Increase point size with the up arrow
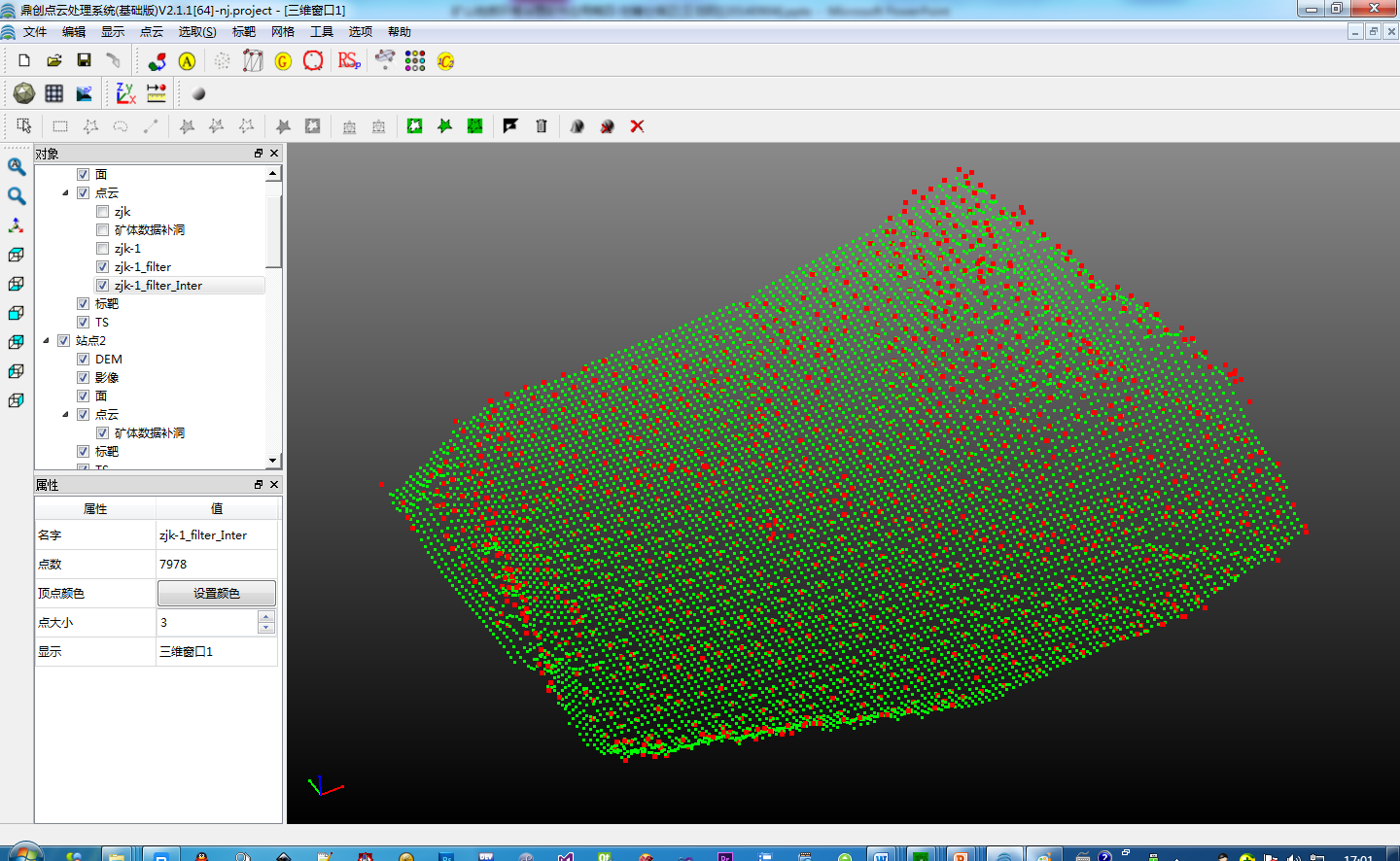The image size is (1400, 861). pyautogui.click(x=266, y=616)
